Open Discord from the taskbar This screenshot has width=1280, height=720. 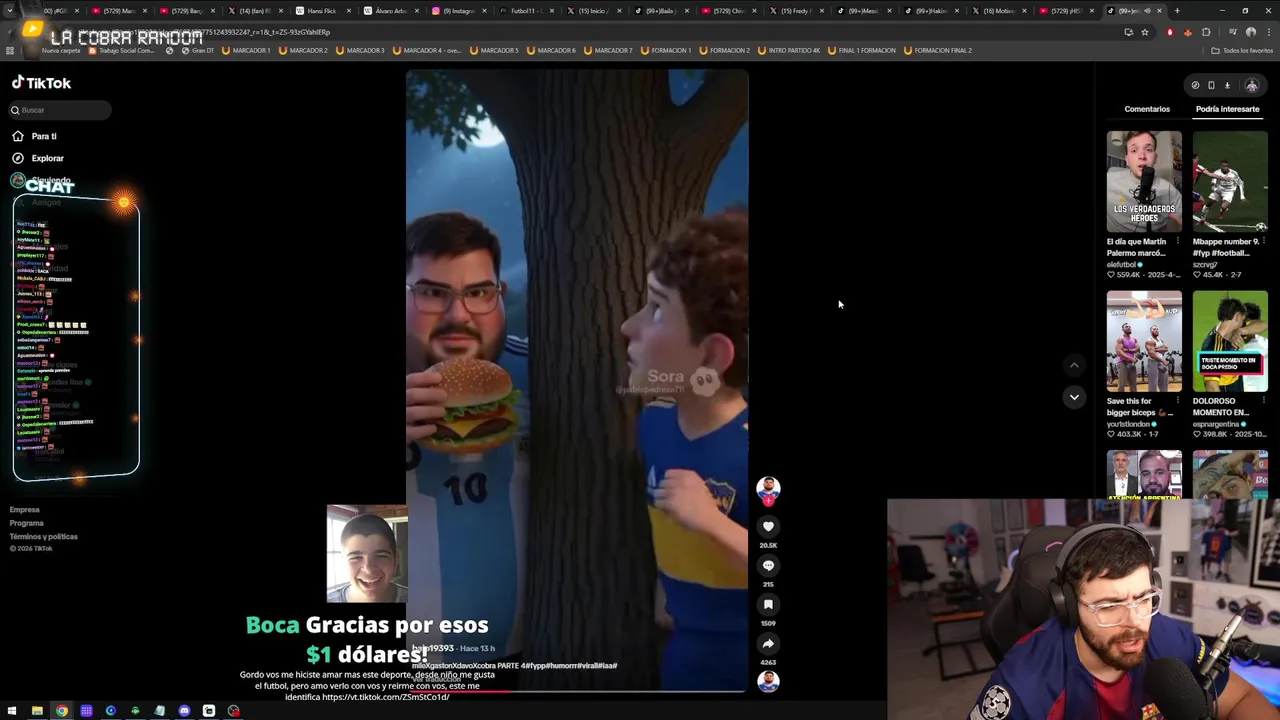(x=184, y=711)
